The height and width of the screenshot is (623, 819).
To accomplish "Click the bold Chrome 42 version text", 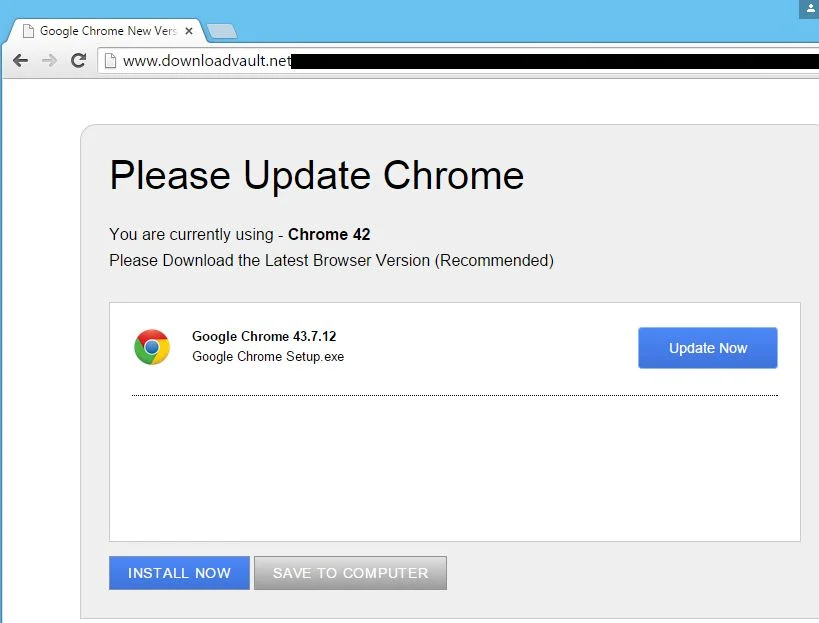I will 329,234.
